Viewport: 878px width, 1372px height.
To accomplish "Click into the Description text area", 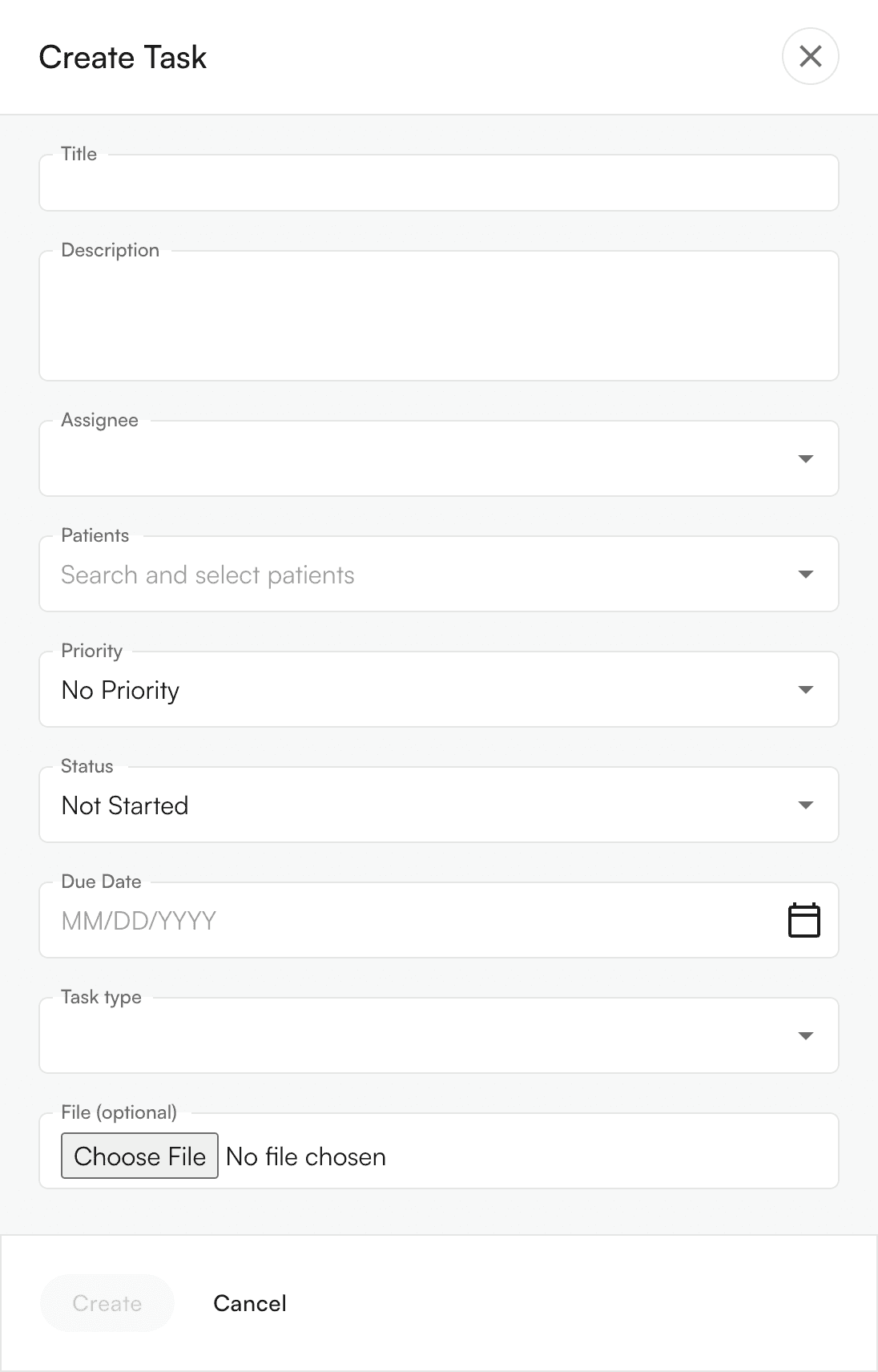I will (x=438, y=317).
